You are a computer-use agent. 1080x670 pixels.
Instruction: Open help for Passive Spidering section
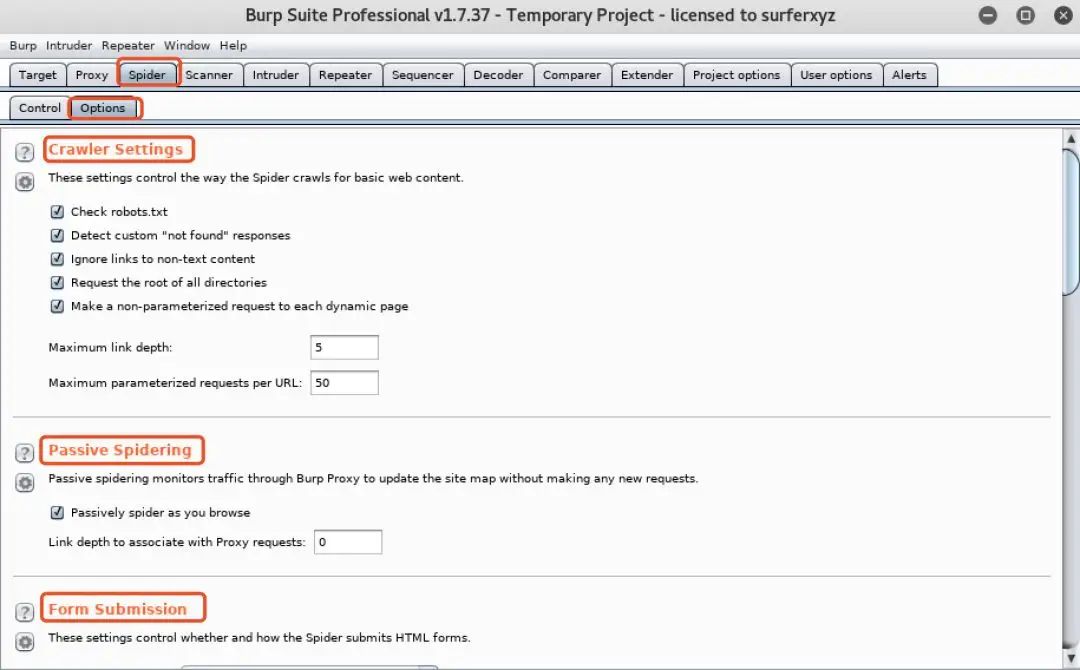click(25, 452)
